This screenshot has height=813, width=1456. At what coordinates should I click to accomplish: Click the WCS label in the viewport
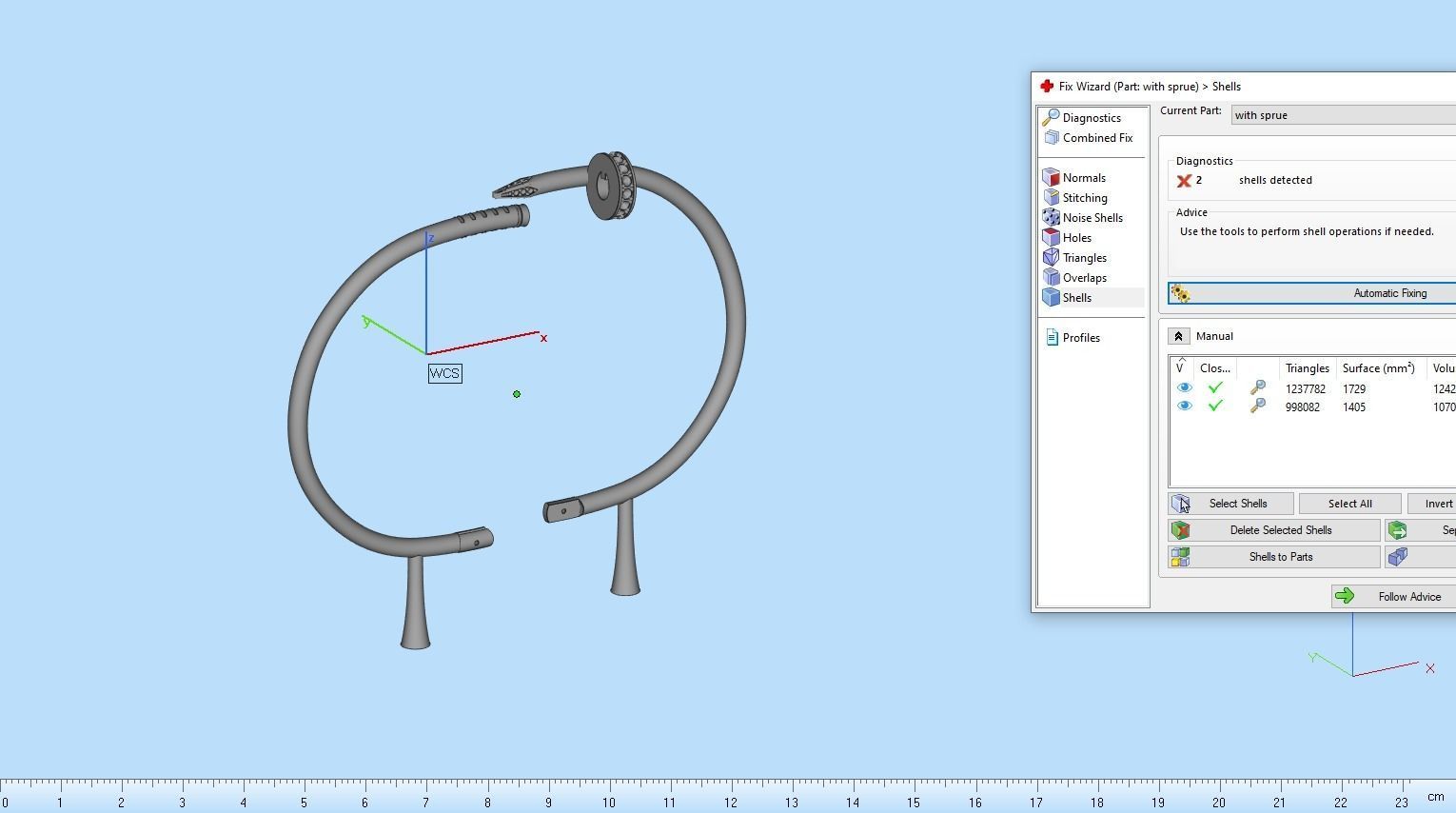(x=444, y=373)
